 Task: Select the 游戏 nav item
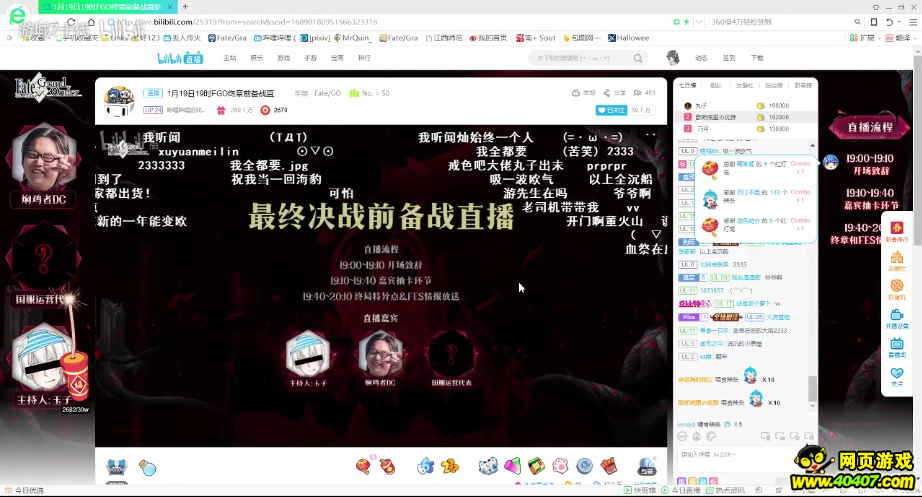[x=283, y=58]
